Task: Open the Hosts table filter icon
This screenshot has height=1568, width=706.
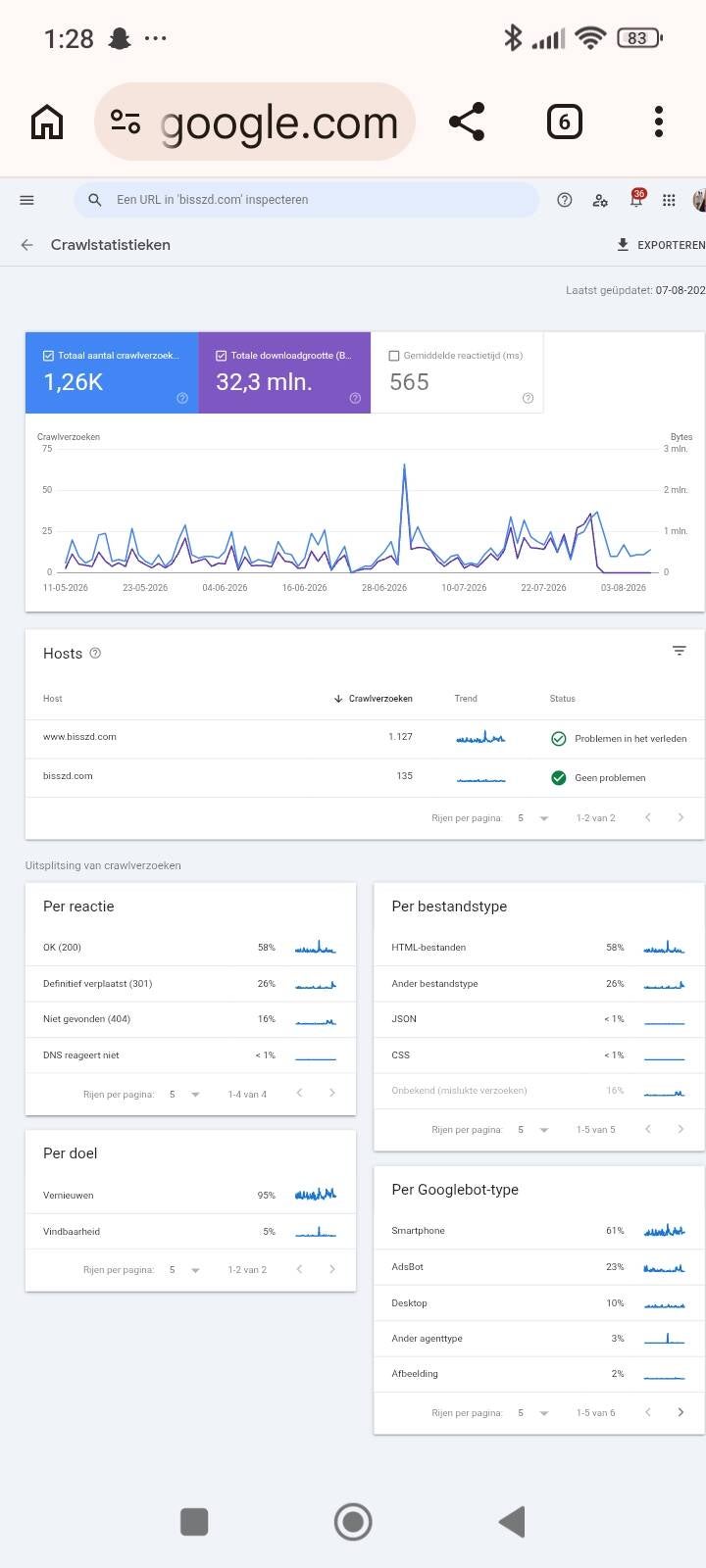Action: click(x=679, y=651)
